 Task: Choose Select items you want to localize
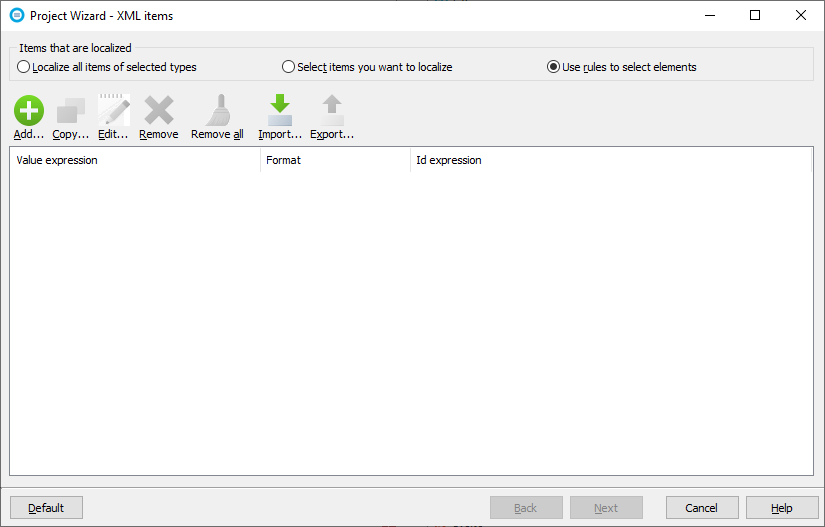(x=289, y=67)
